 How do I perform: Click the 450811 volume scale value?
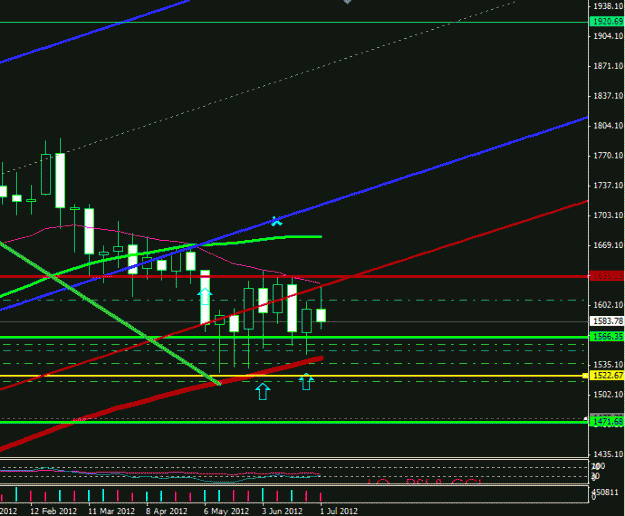[605, 492]
